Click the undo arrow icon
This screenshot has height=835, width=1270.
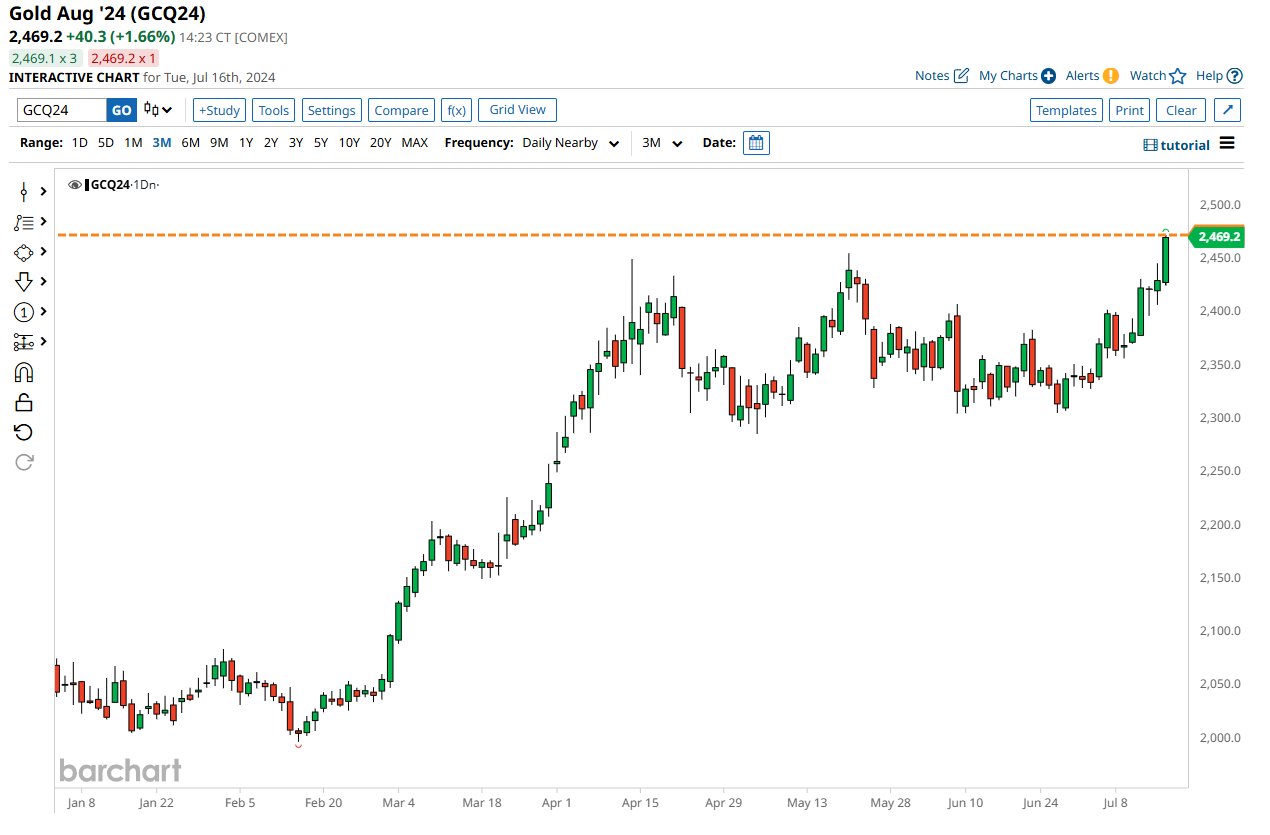24,432
